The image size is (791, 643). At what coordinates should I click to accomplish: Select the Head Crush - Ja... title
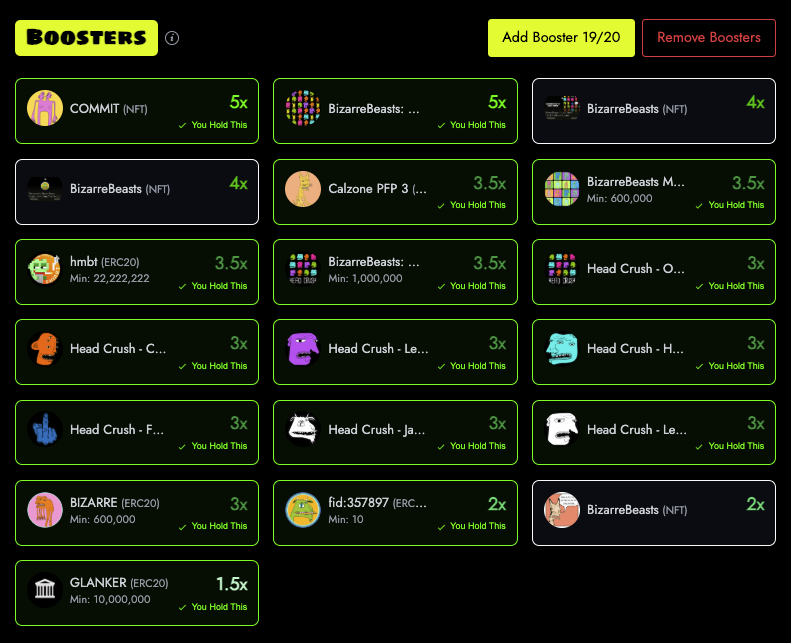[377, 430]
